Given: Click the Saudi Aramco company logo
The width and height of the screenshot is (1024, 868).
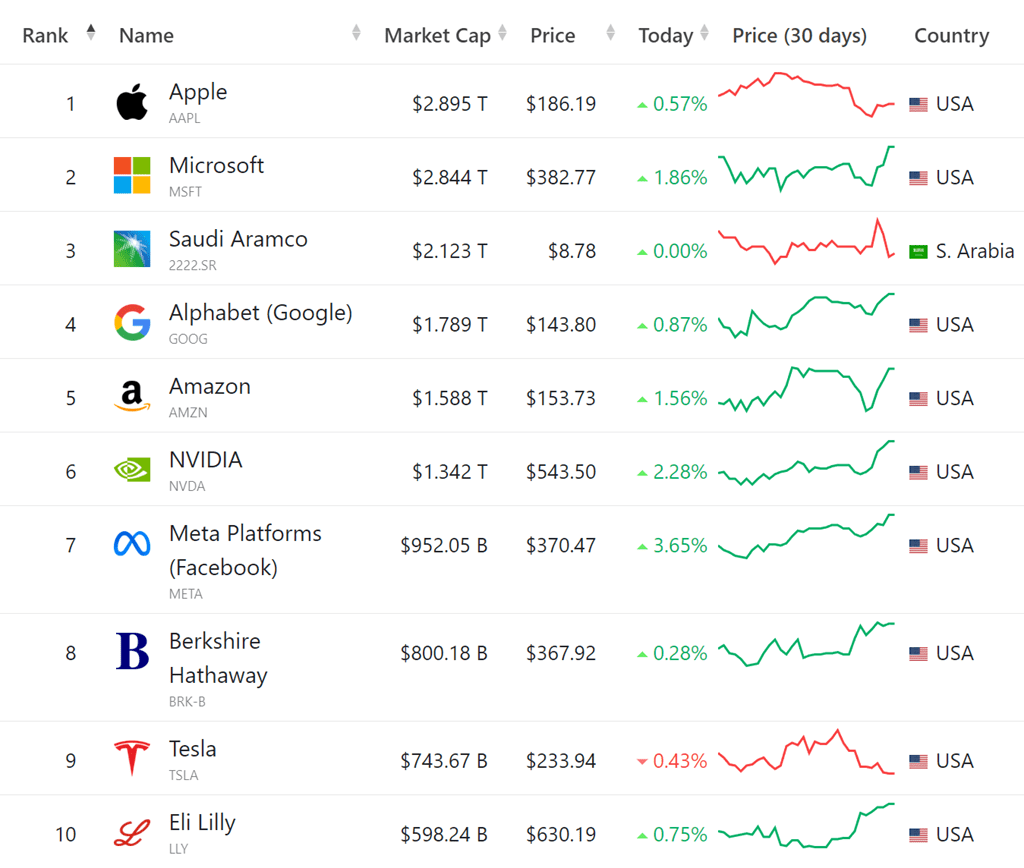Looking at the screenshot, I should [131, 247].
